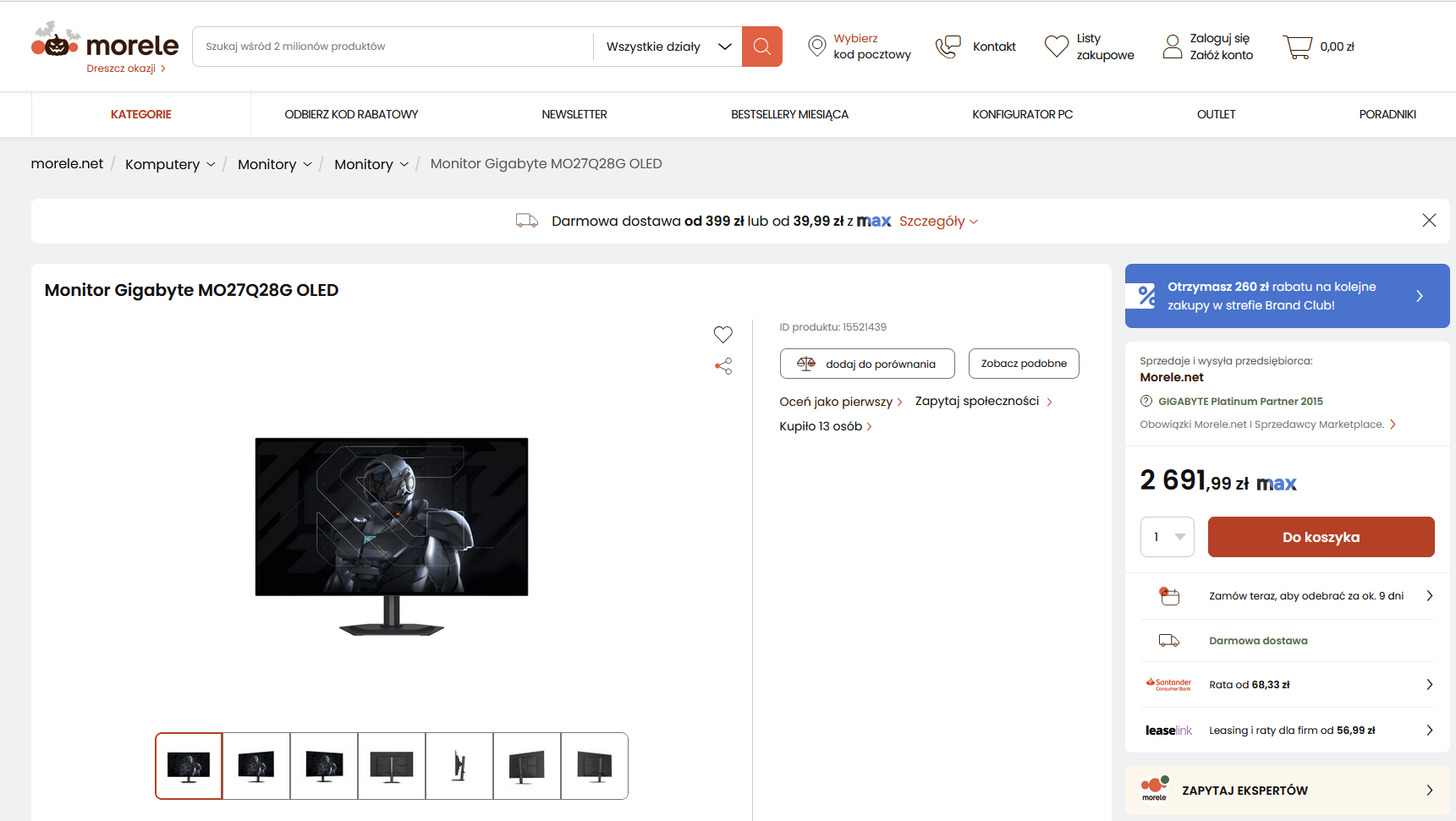Click the Morele.net seller name
This screenshot has height=821, width=1456.
pos(1171,377)
